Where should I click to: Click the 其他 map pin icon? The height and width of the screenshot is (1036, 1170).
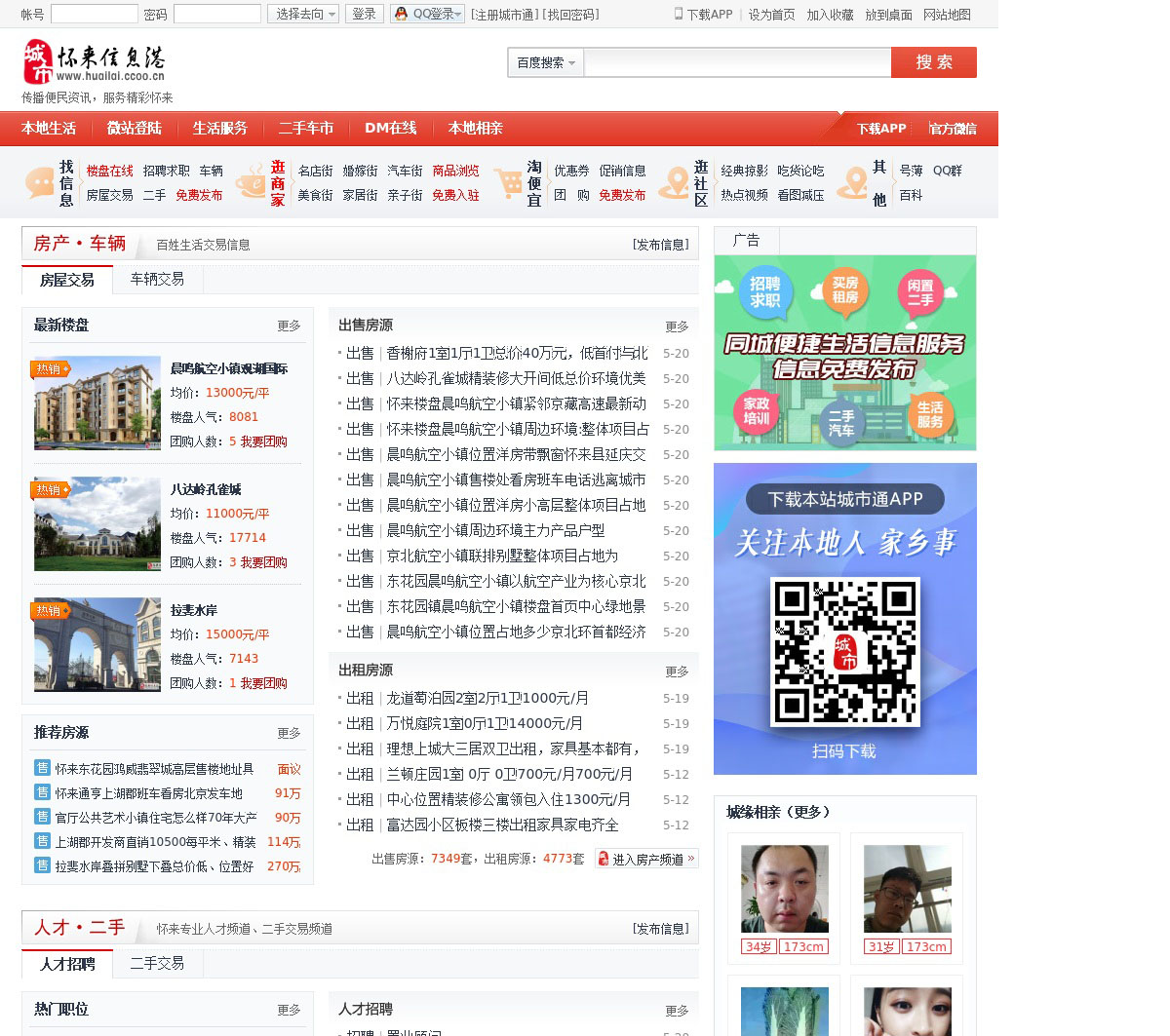pyautogui.click(x=852, y=182)
